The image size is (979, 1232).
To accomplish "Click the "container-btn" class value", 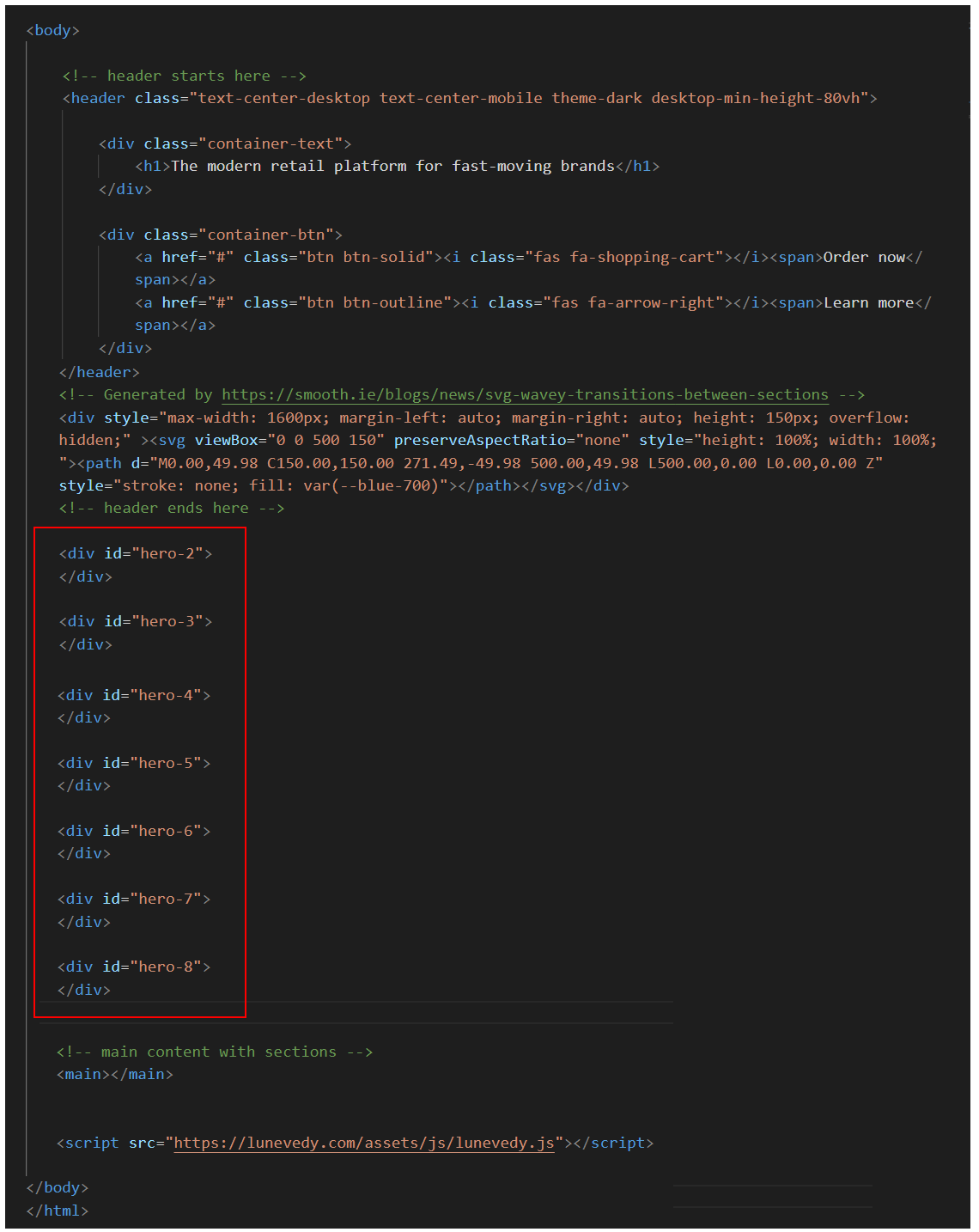I will 266,235.
